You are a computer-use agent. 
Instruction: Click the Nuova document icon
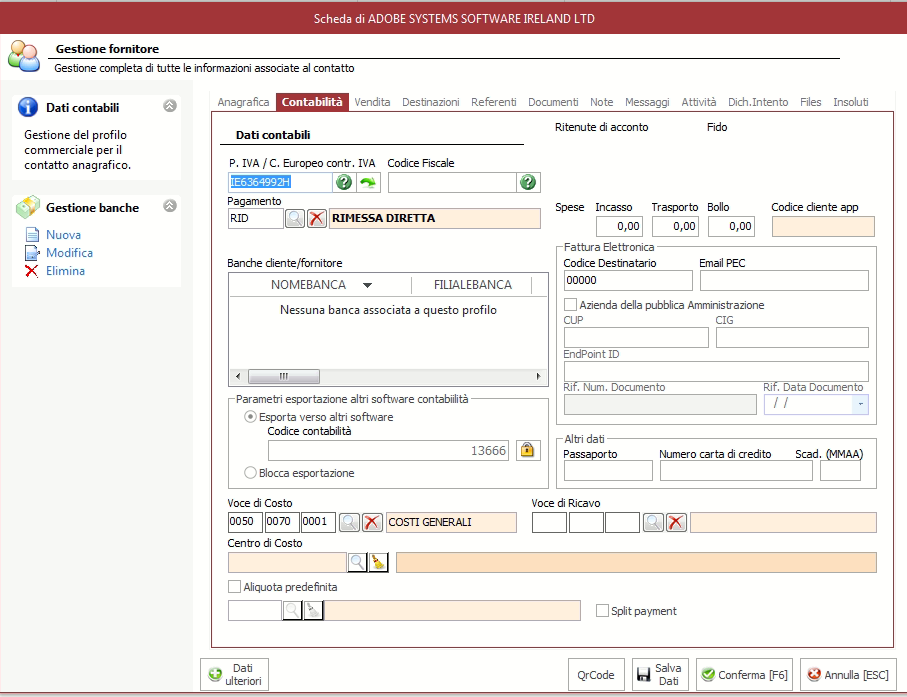[32, 235]
